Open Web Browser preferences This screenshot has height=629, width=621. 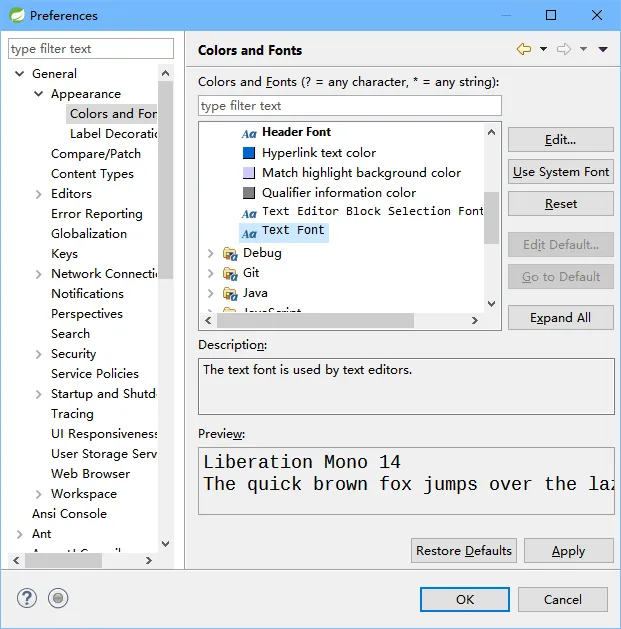pyautogui.click(x=90, y=474)
